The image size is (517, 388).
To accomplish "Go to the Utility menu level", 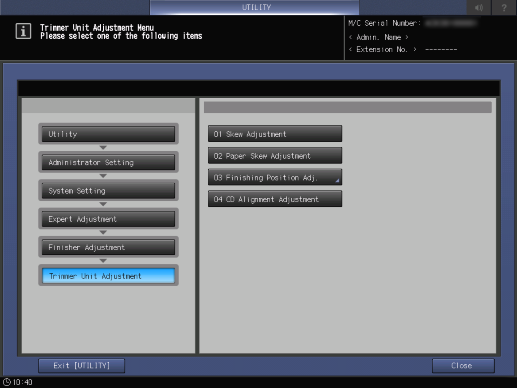I will tap(108, 134).
